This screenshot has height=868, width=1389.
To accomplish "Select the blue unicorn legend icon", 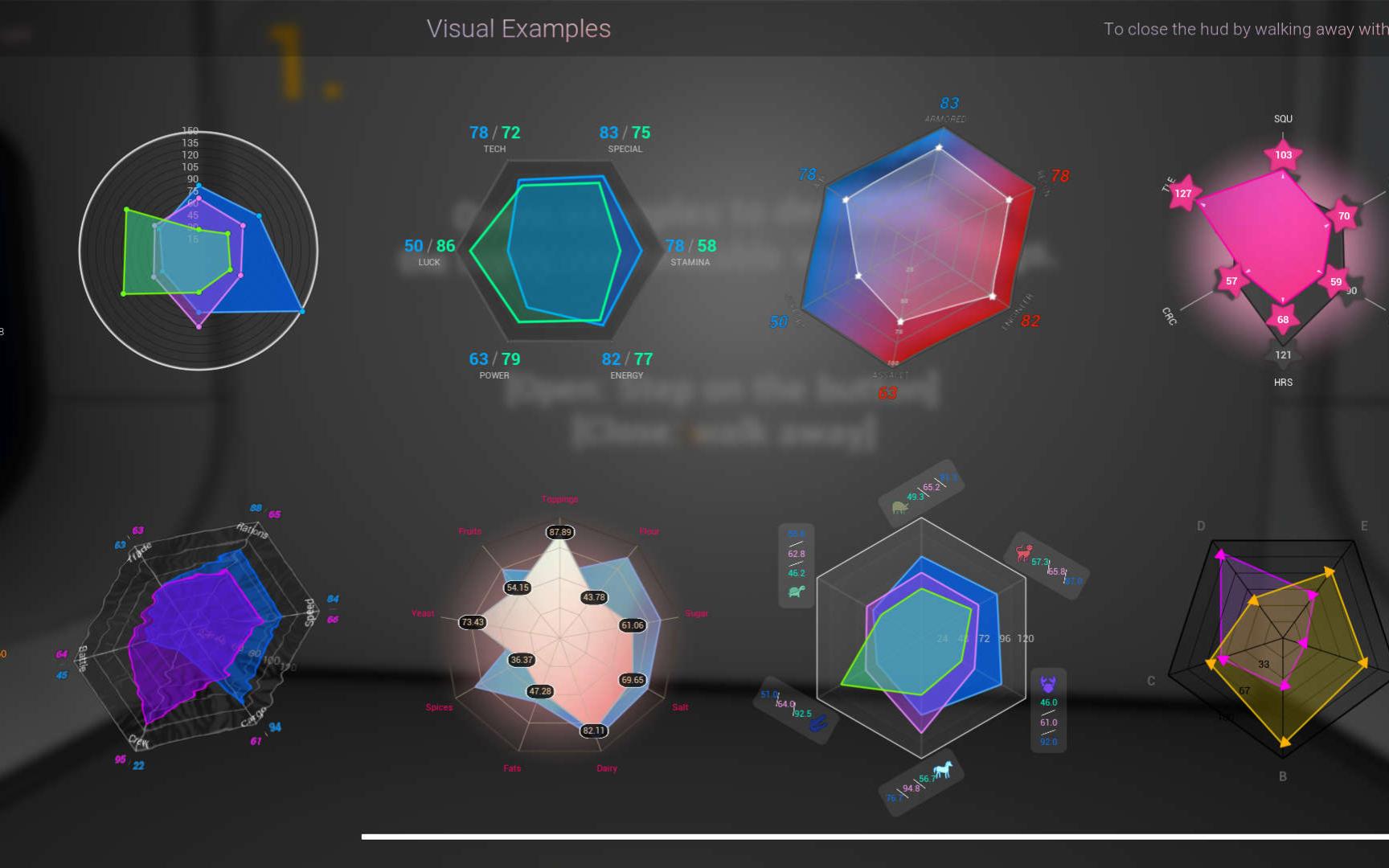I will coord(941,770).
